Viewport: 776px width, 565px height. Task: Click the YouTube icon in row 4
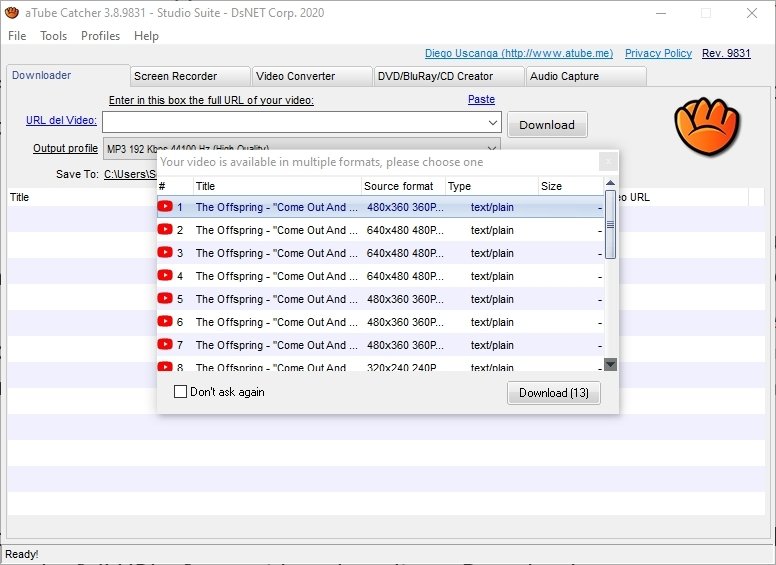point(165,276)
